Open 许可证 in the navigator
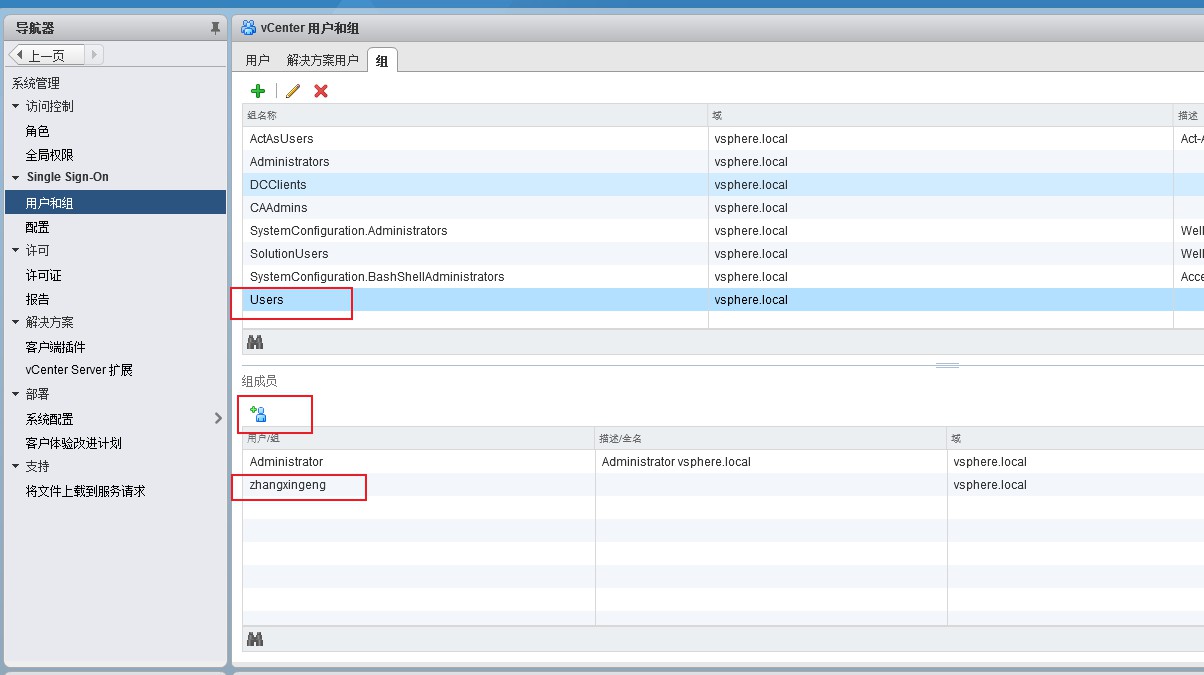Screen dimensions: 1204x675 pos(43,275)
